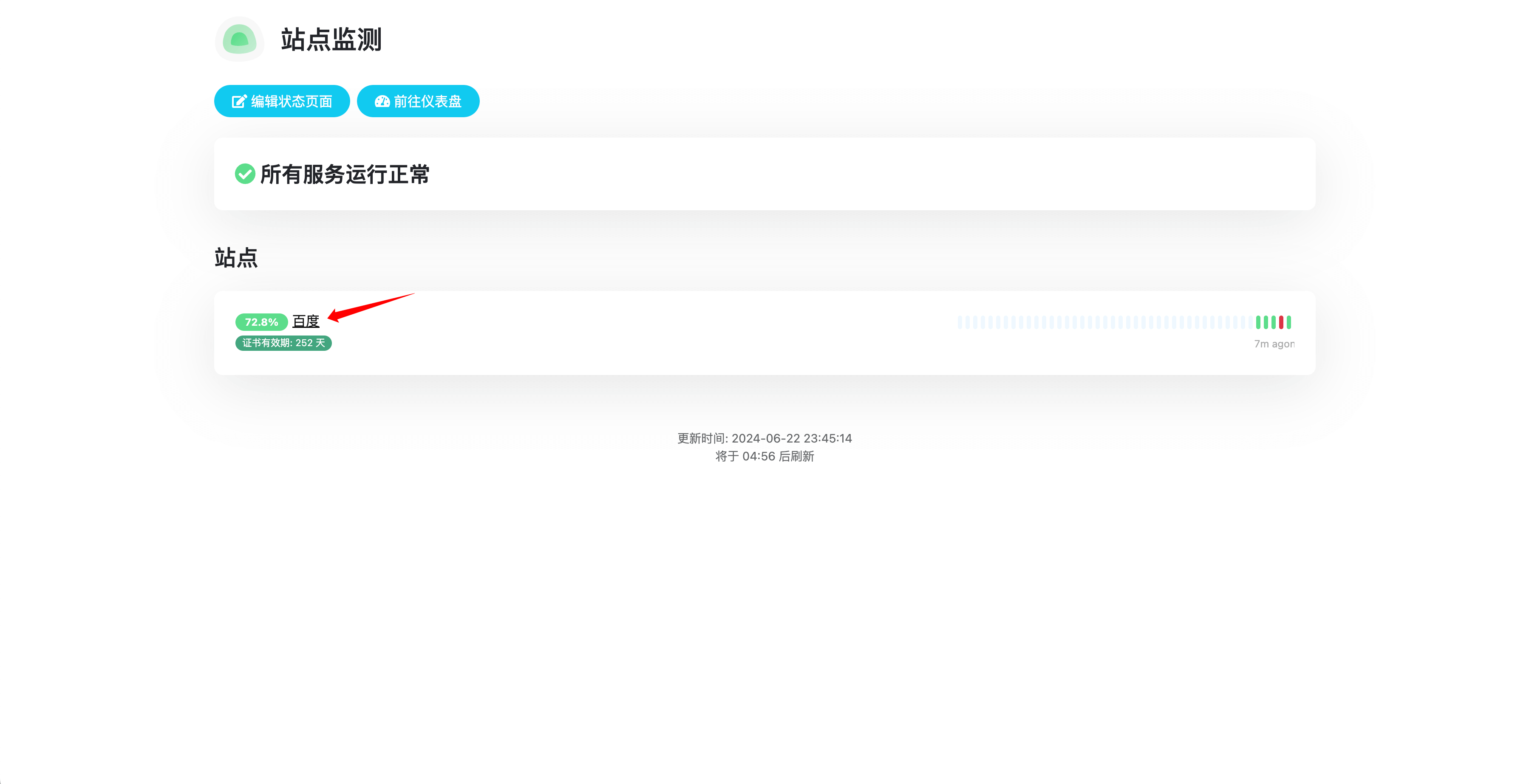Click the 编辑状态页面 button
This screenshot has width=1529, height=784.
[x=282, y=102]
